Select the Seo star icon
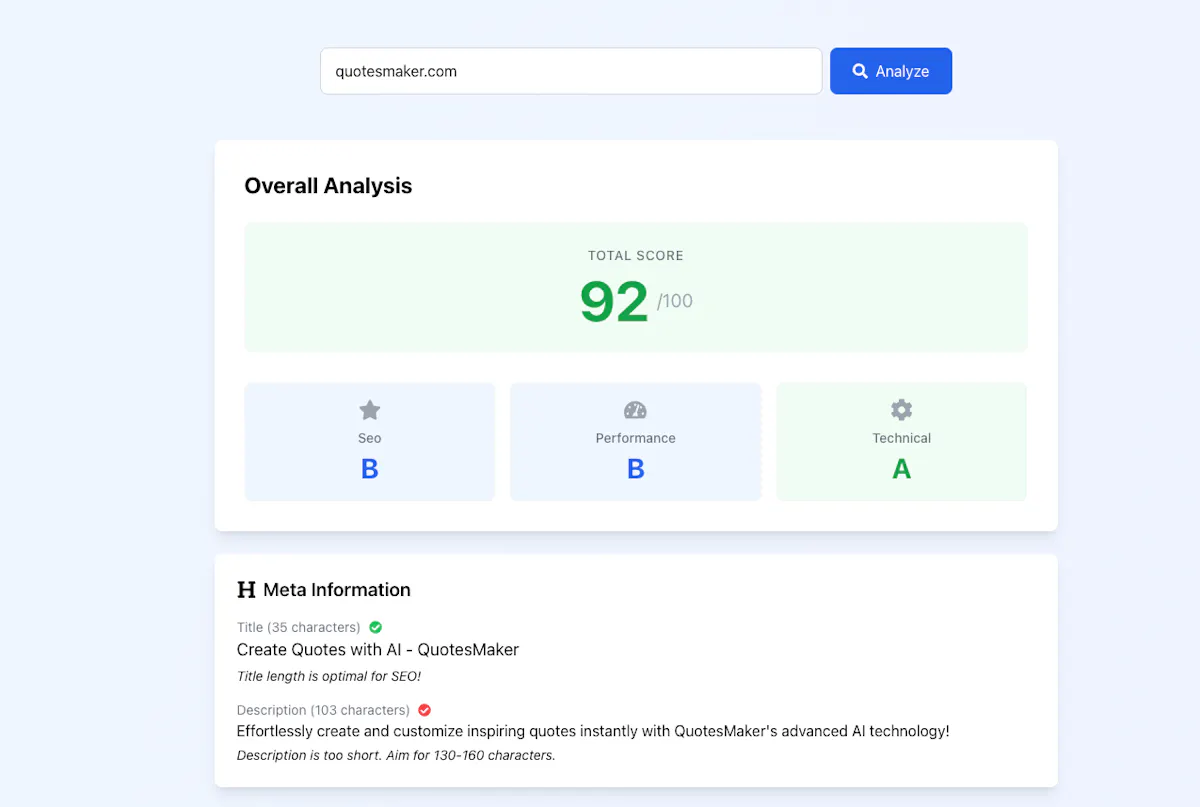This screenshot has height=807, width=1200. 370,410
